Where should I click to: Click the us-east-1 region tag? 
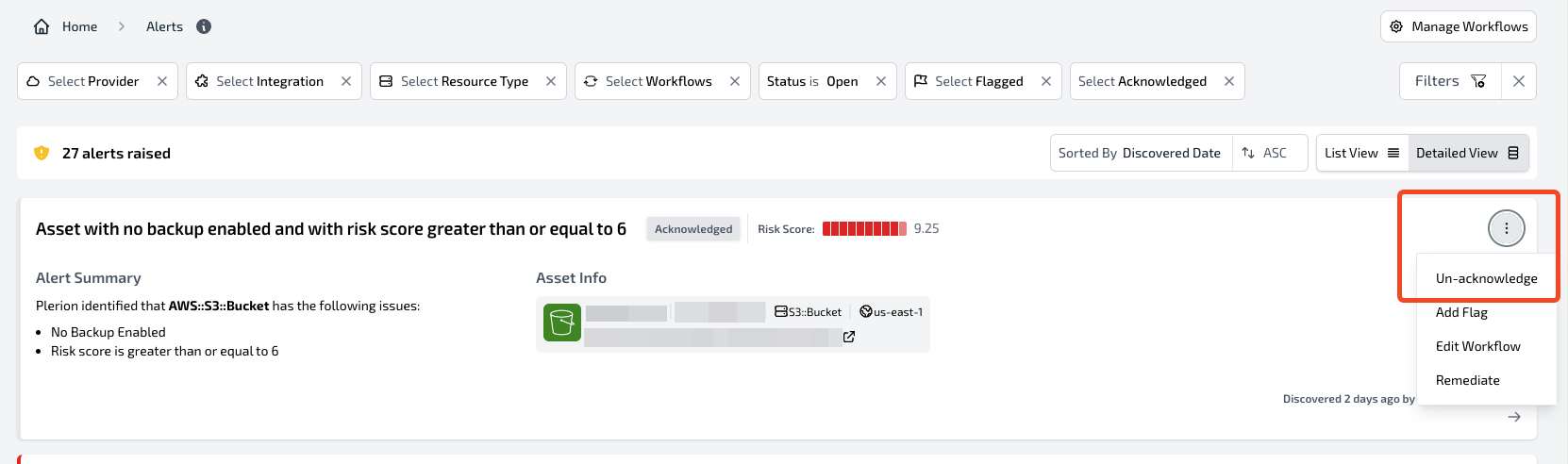892,312
